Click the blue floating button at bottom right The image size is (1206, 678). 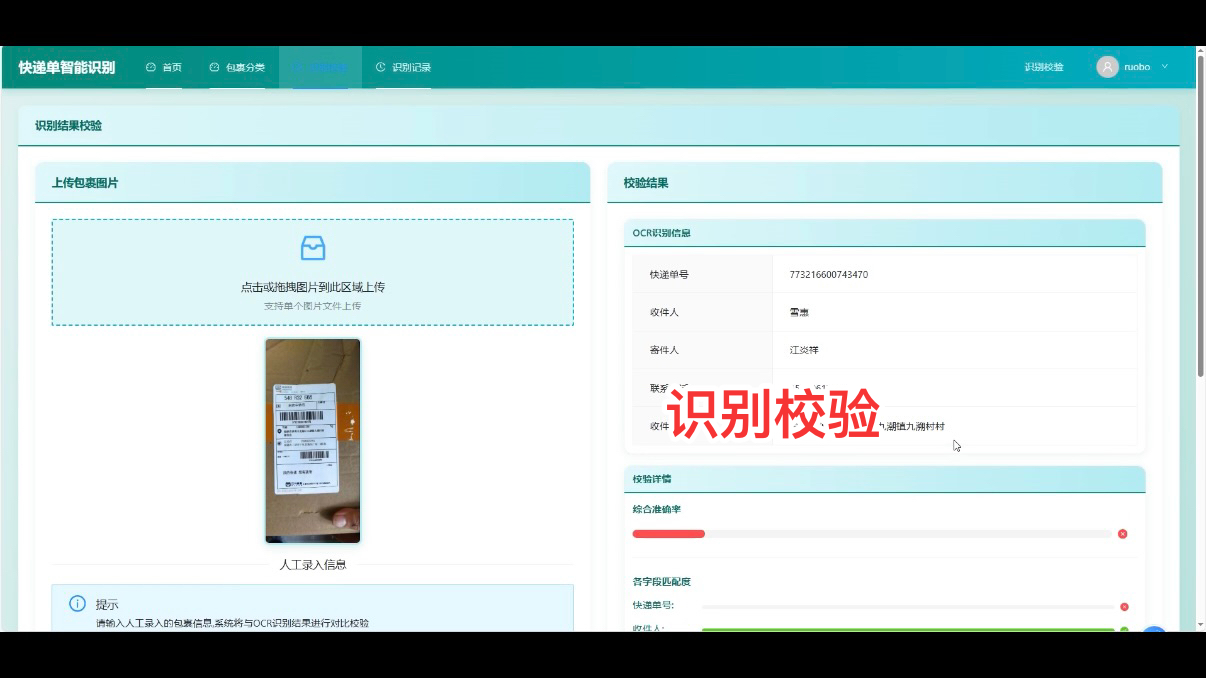pyautogui.click(x=1154, y=630)
